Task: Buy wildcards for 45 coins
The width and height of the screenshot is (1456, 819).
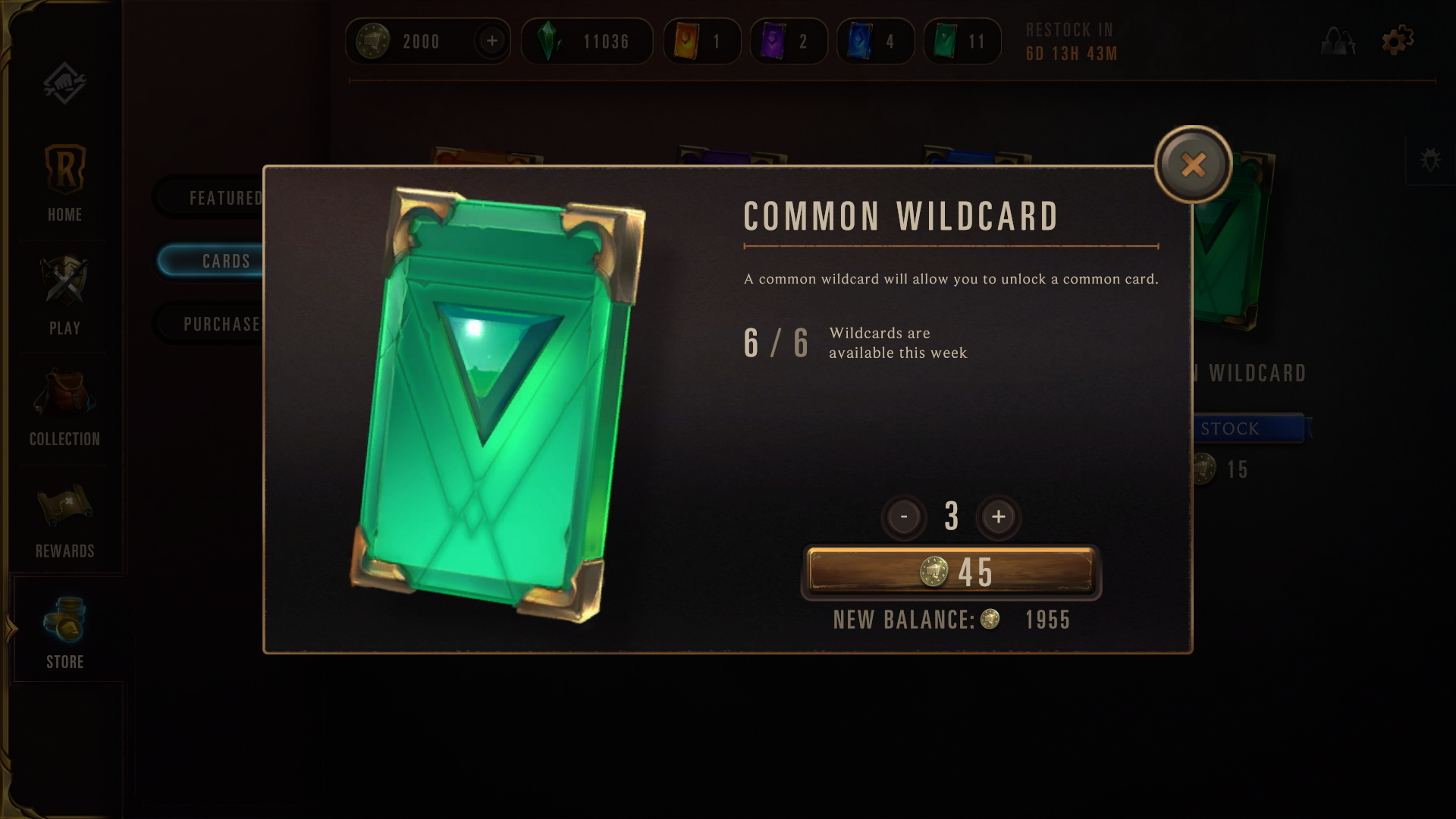Action: coord(951,573)
